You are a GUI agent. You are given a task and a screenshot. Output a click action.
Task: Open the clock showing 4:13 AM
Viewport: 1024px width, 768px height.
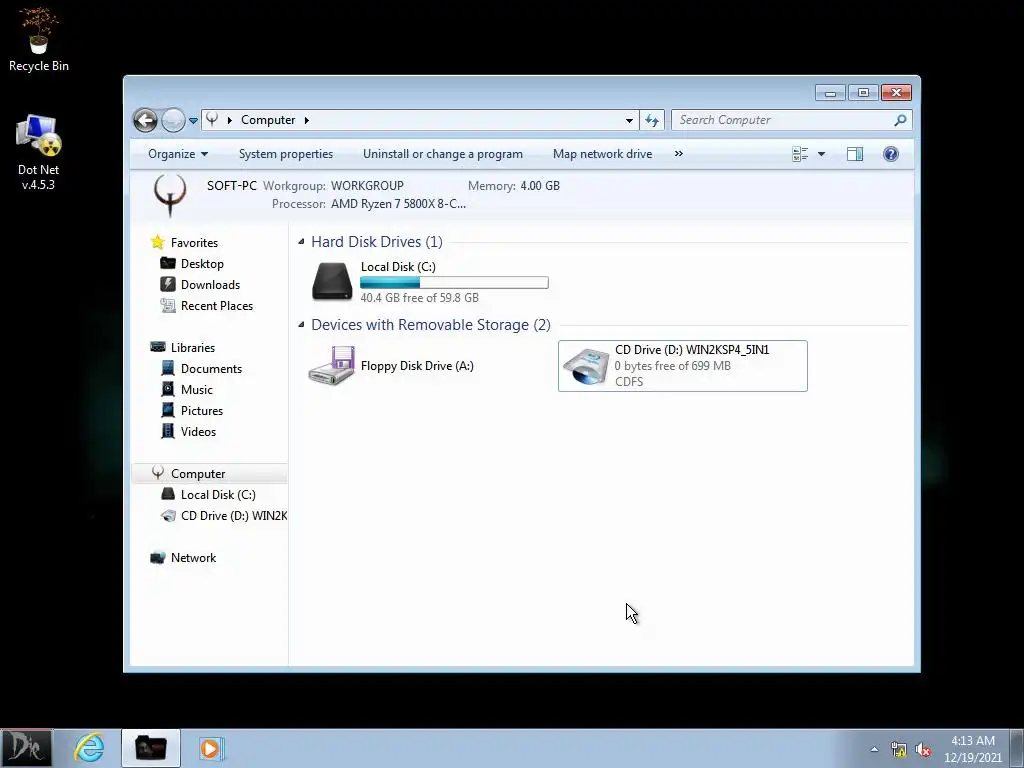tap(972, 748)
